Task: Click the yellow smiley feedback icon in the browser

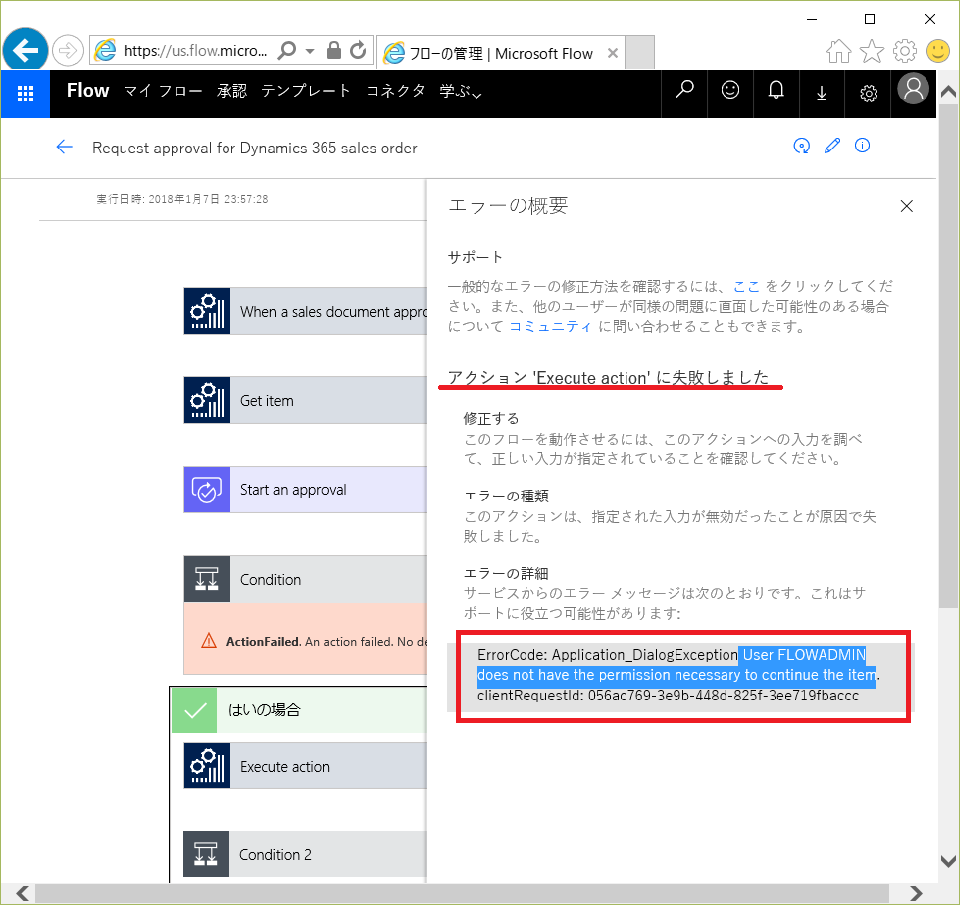Action: [x=937, y=51]
